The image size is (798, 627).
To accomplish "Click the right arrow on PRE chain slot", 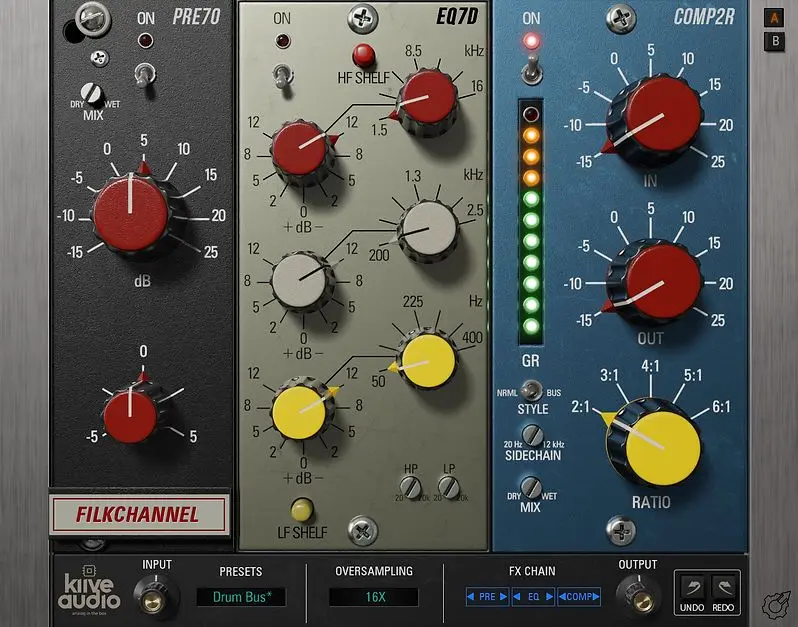I will (x=503, y=596).
